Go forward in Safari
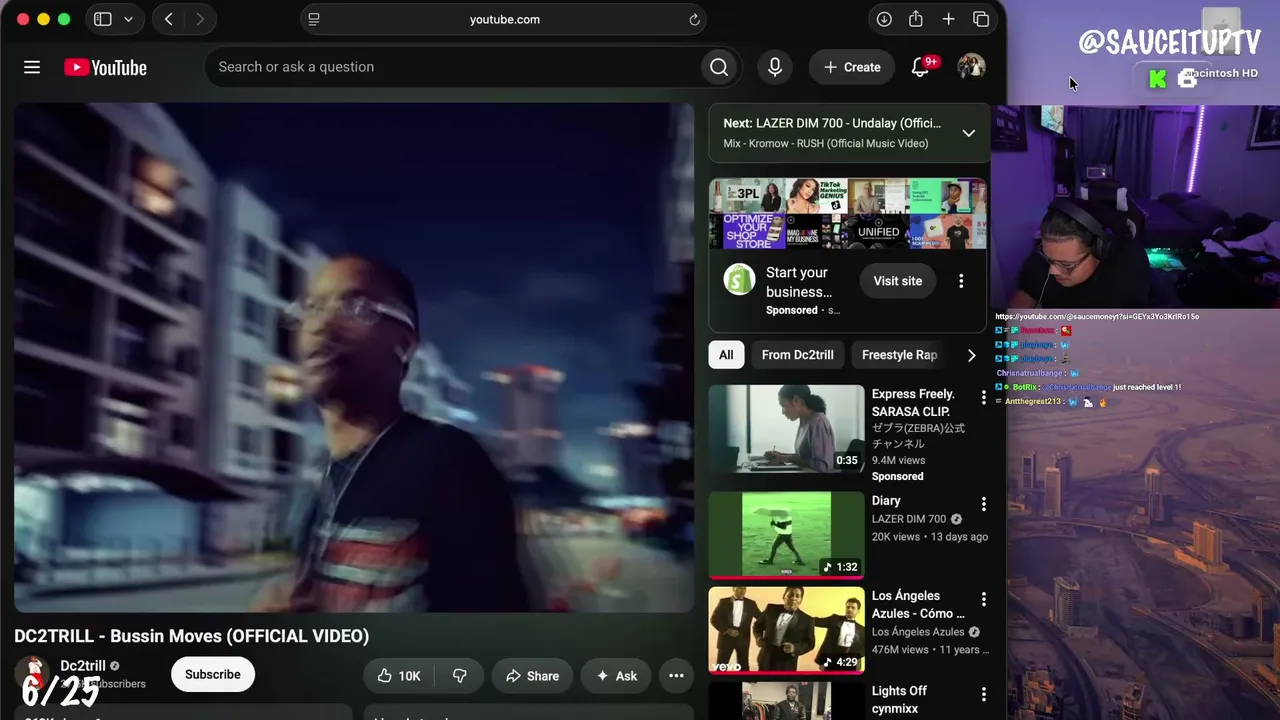Viewport: 1280px width, 720px height. pos(200,19)
